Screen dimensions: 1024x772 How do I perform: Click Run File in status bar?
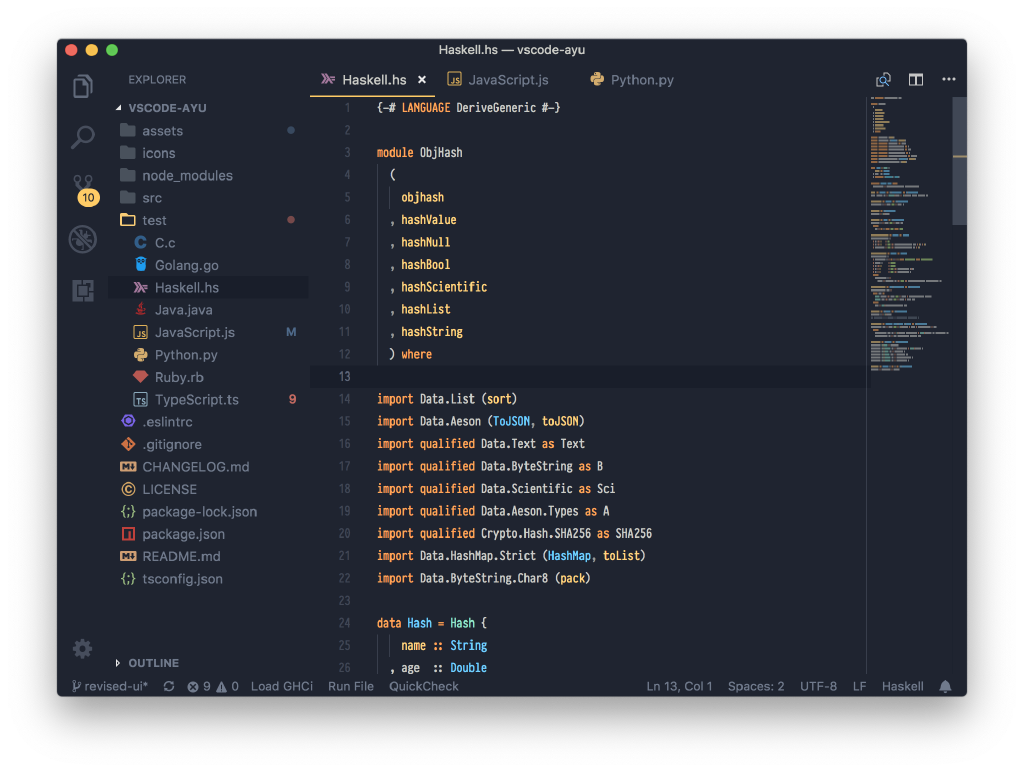tap(351, 686)
